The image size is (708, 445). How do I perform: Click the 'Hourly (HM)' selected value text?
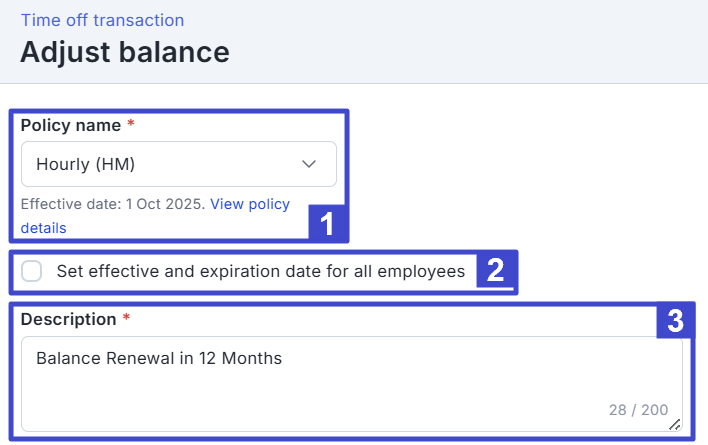click(x=85, y=164)
